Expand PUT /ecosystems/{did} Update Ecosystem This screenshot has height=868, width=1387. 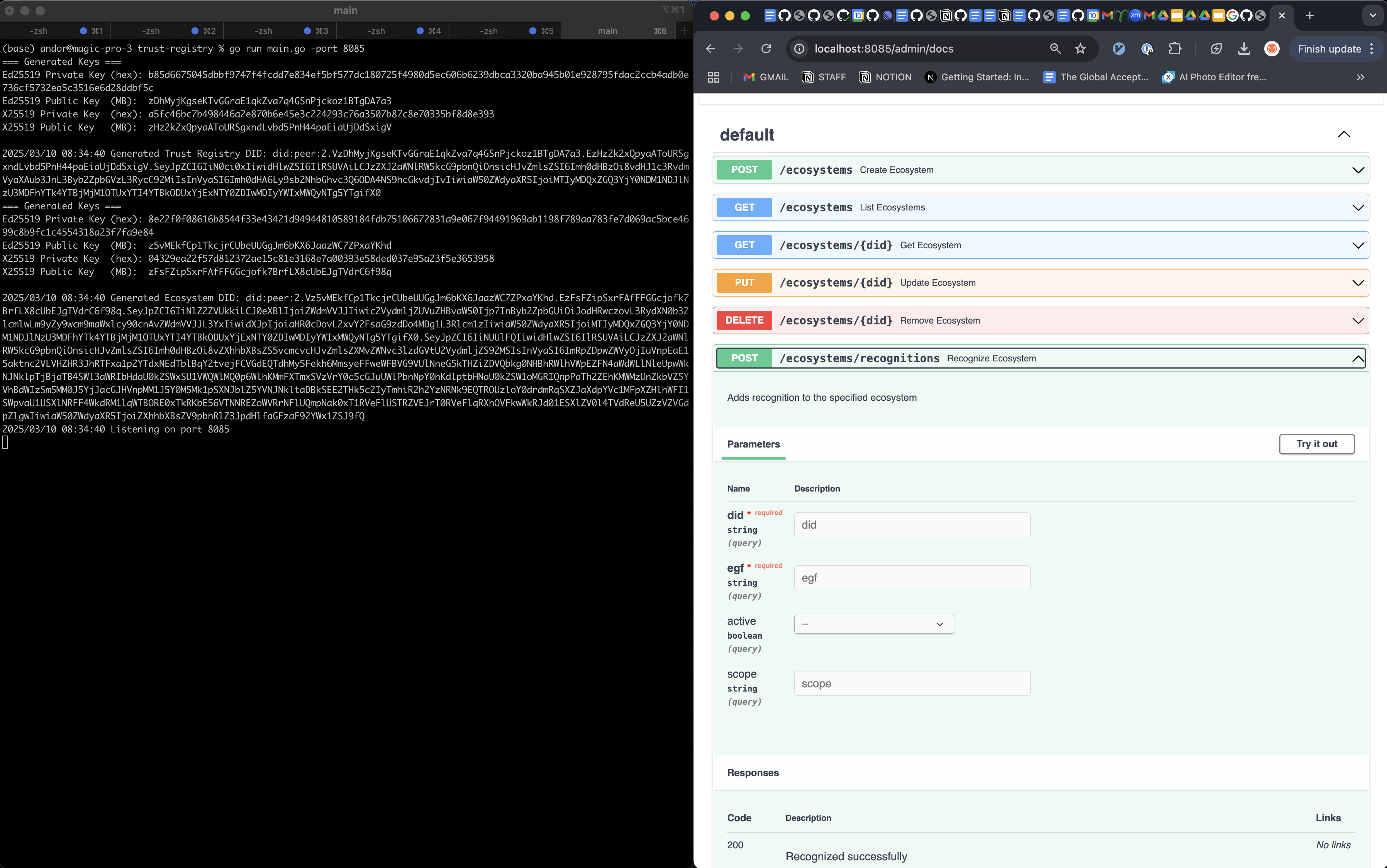[x=1040, y=282]
